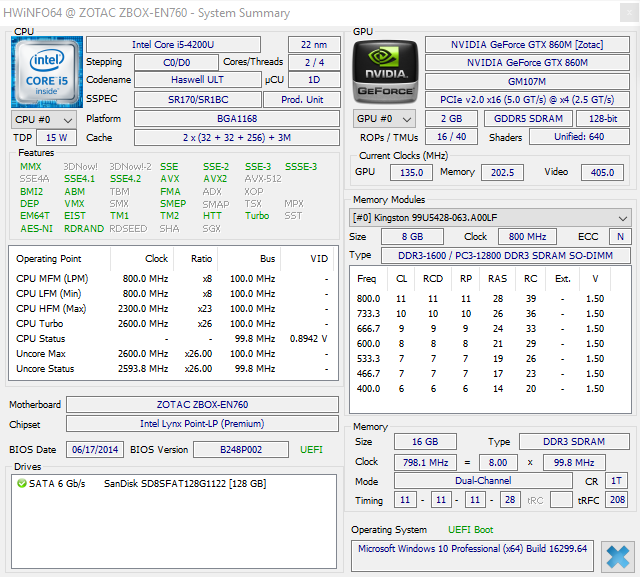Image resolution: width=640 pixels, height=577 pixels.
Task: Click the C0/D0 stepping value
Action: pyautogui.click(x=176, y=62)
